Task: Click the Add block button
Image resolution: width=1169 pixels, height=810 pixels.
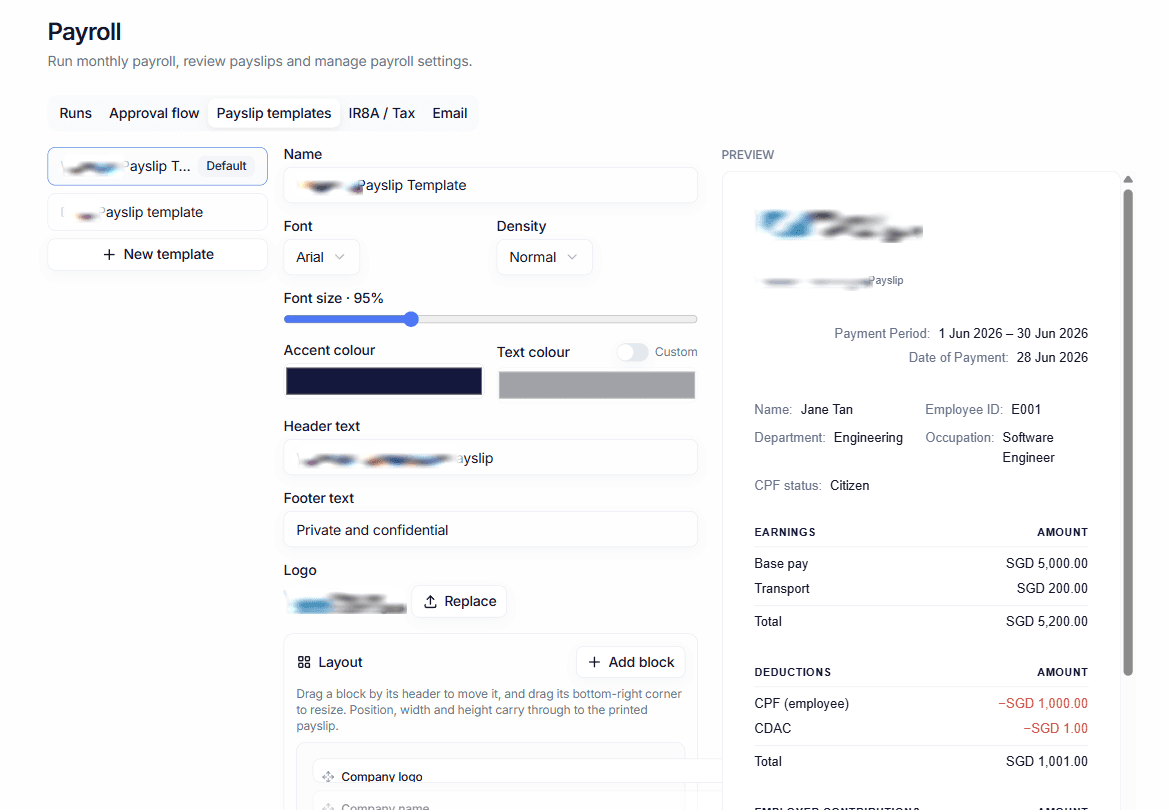Action: [631, 662]
